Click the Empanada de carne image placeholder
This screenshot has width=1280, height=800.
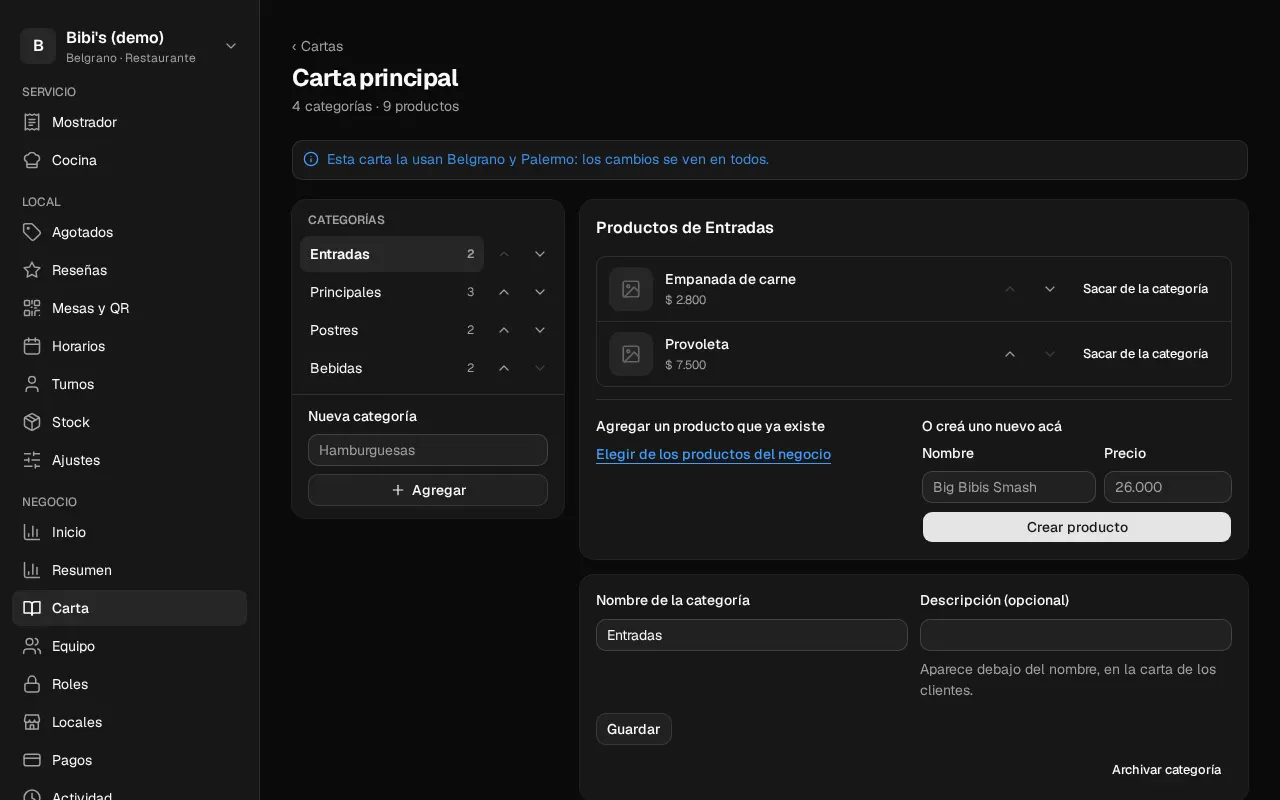tap(631, 289)
